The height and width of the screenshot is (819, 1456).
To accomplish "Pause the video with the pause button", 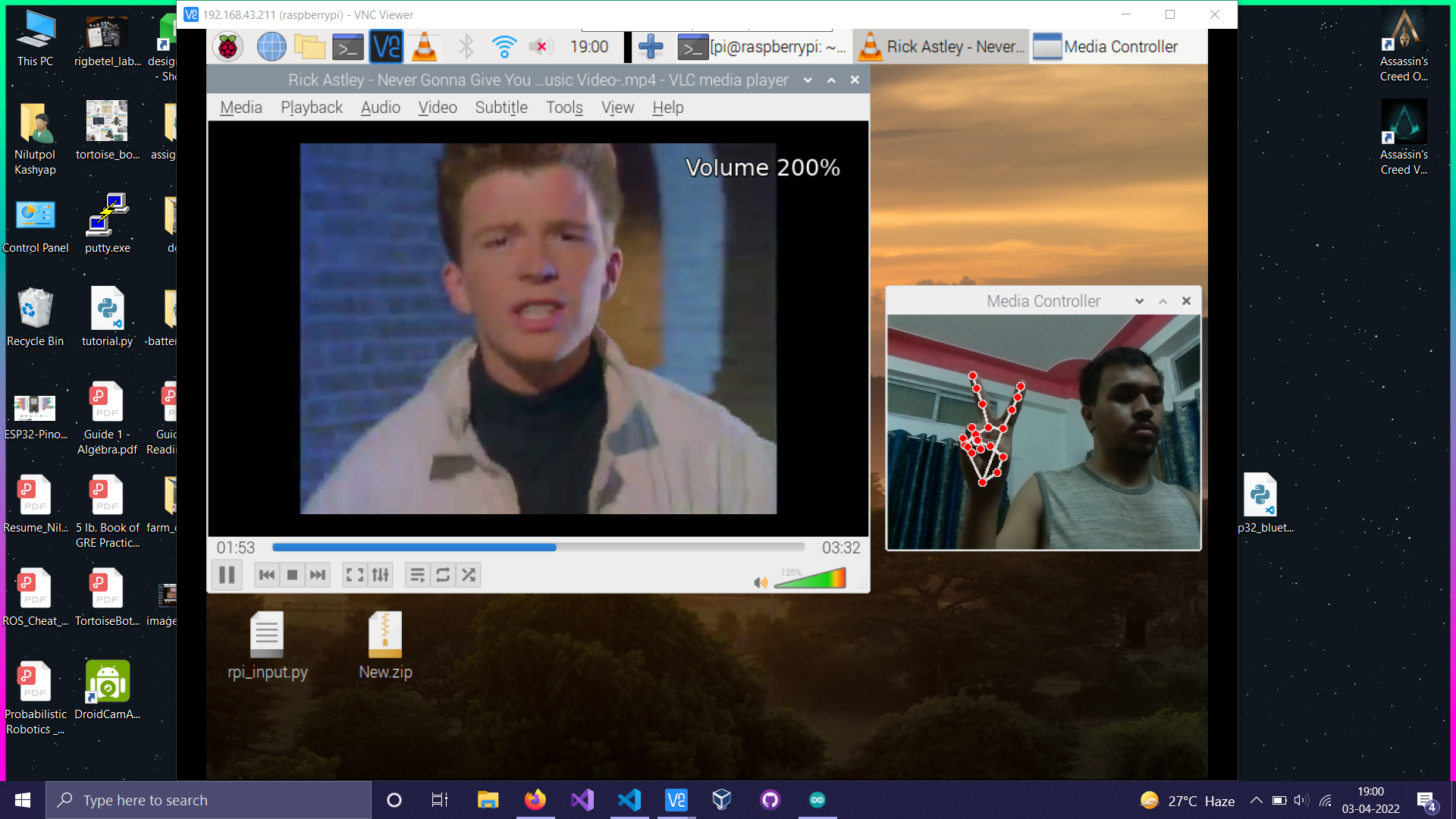I will click(x=226, y=575).
